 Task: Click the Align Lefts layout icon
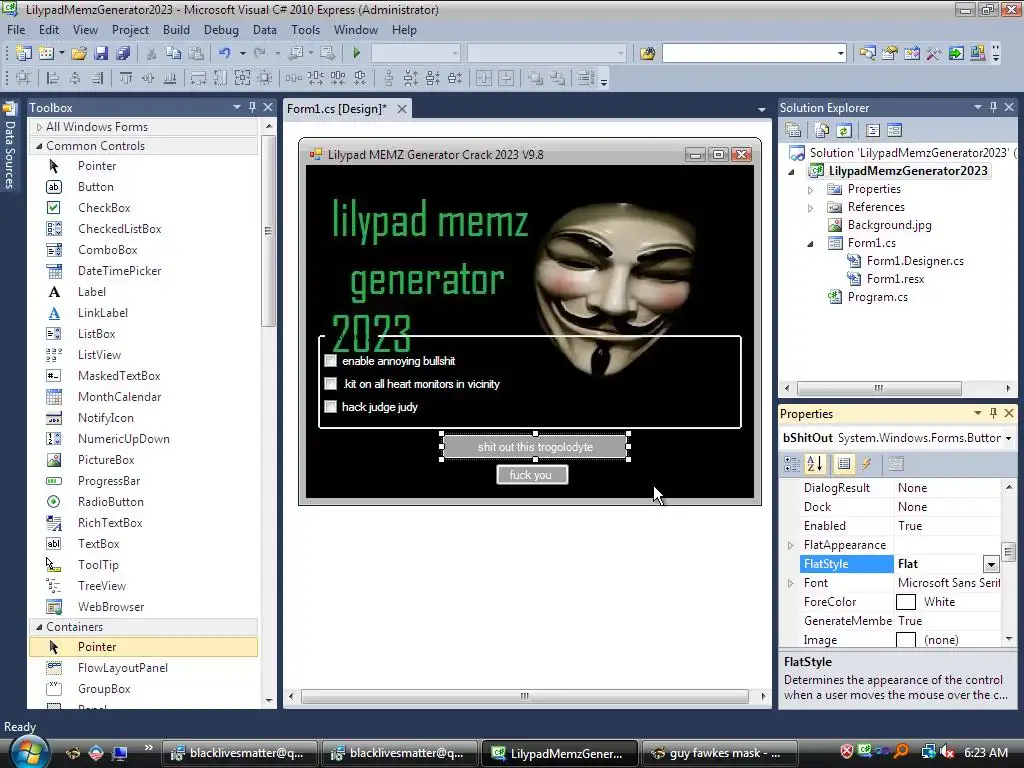coord(53,78)
